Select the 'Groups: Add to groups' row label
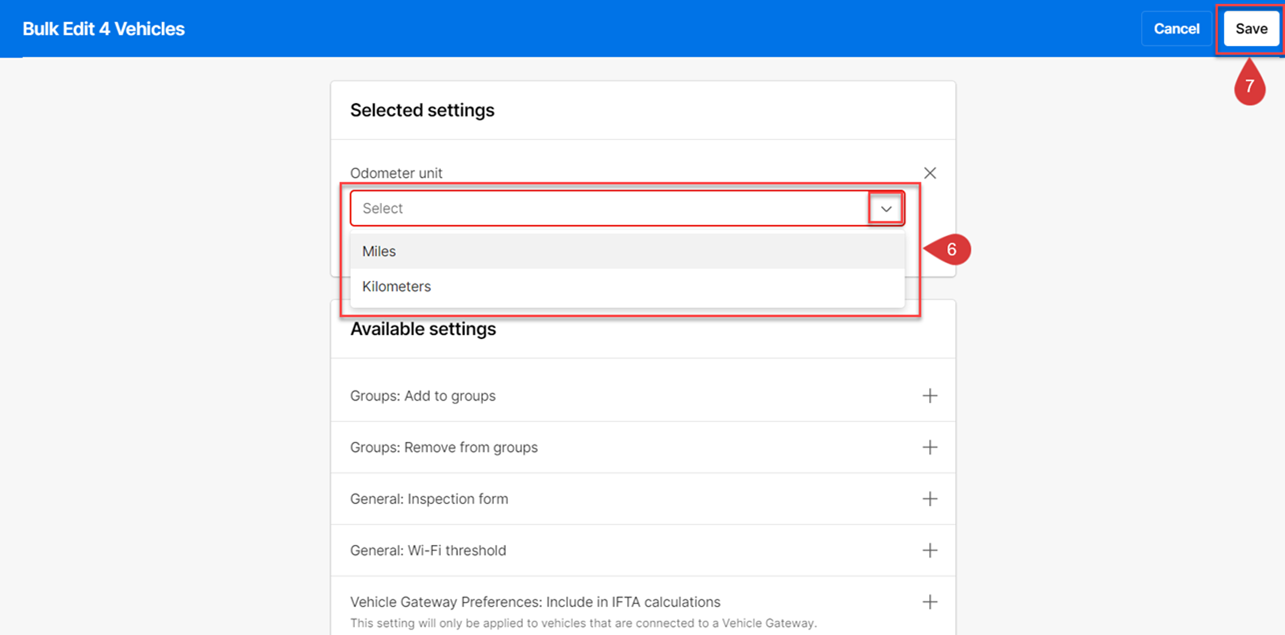 point(423,396)
